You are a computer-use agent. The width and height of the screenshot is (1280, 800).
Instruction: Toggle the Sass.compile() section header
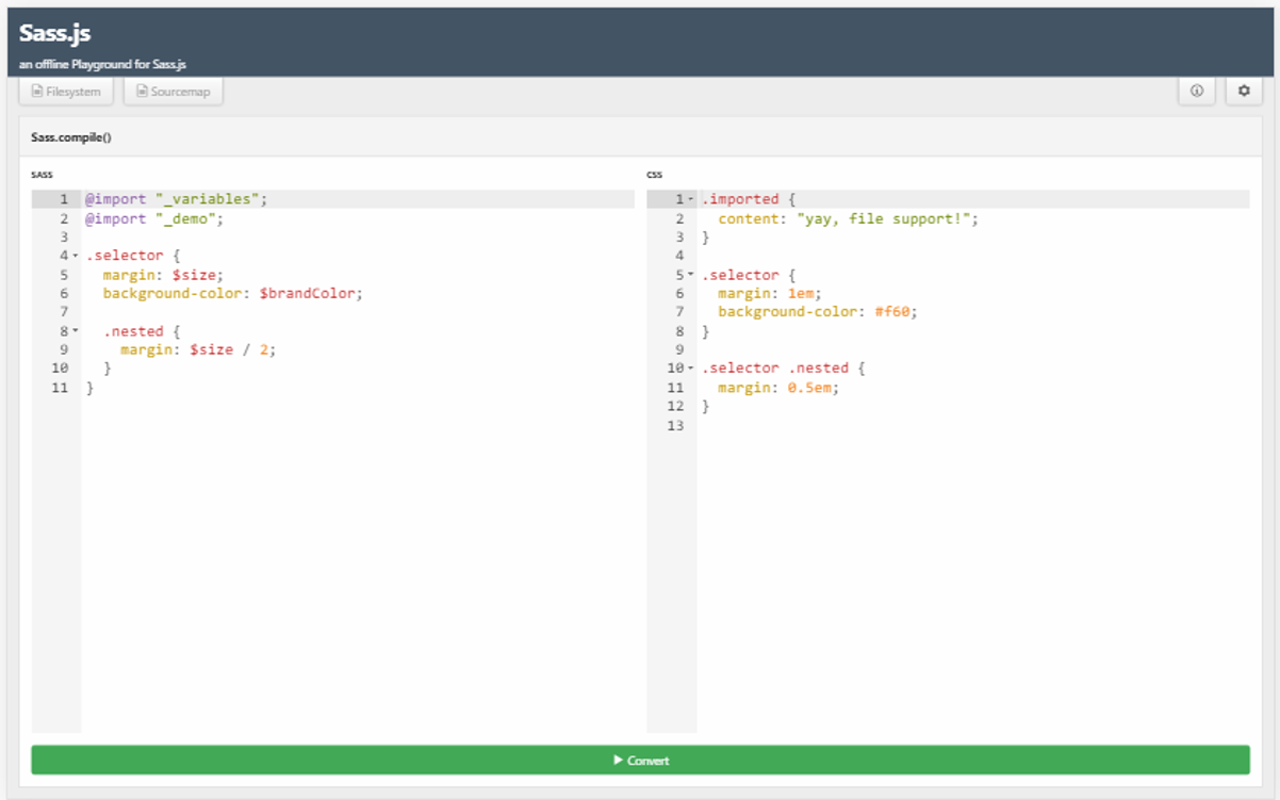[x=71, y=137]
